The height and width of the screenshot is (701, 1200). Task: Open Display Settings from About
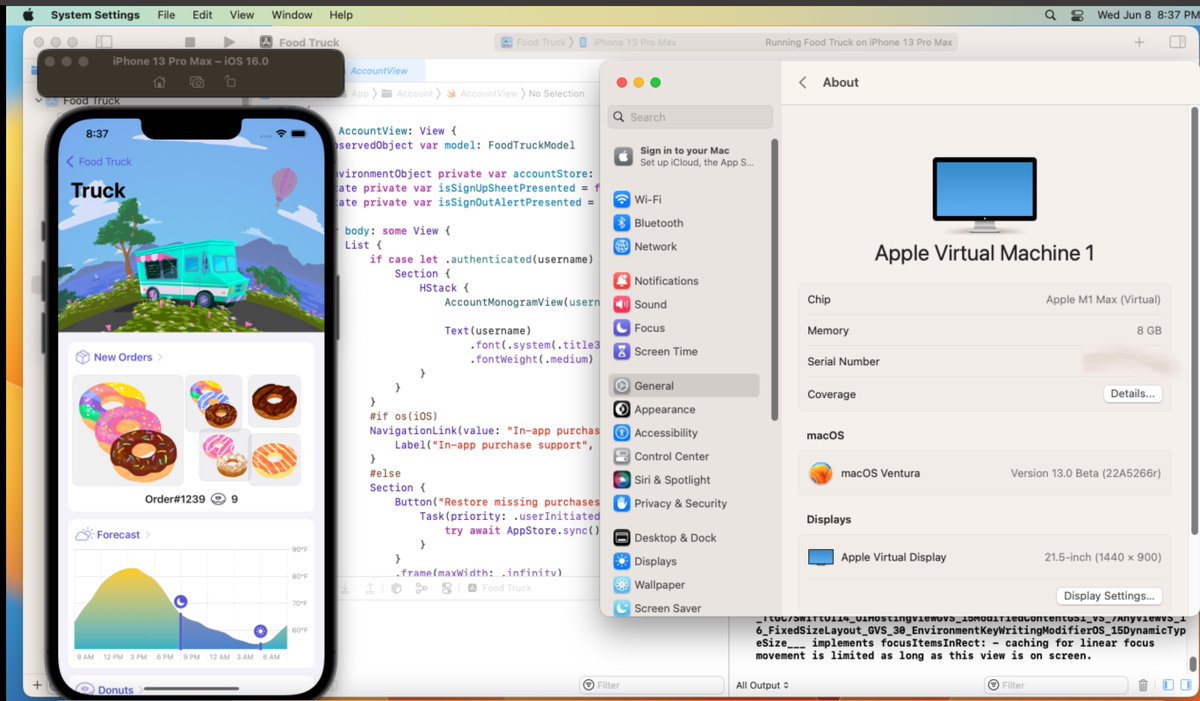pyautogui.click(x=1109, y=596)
